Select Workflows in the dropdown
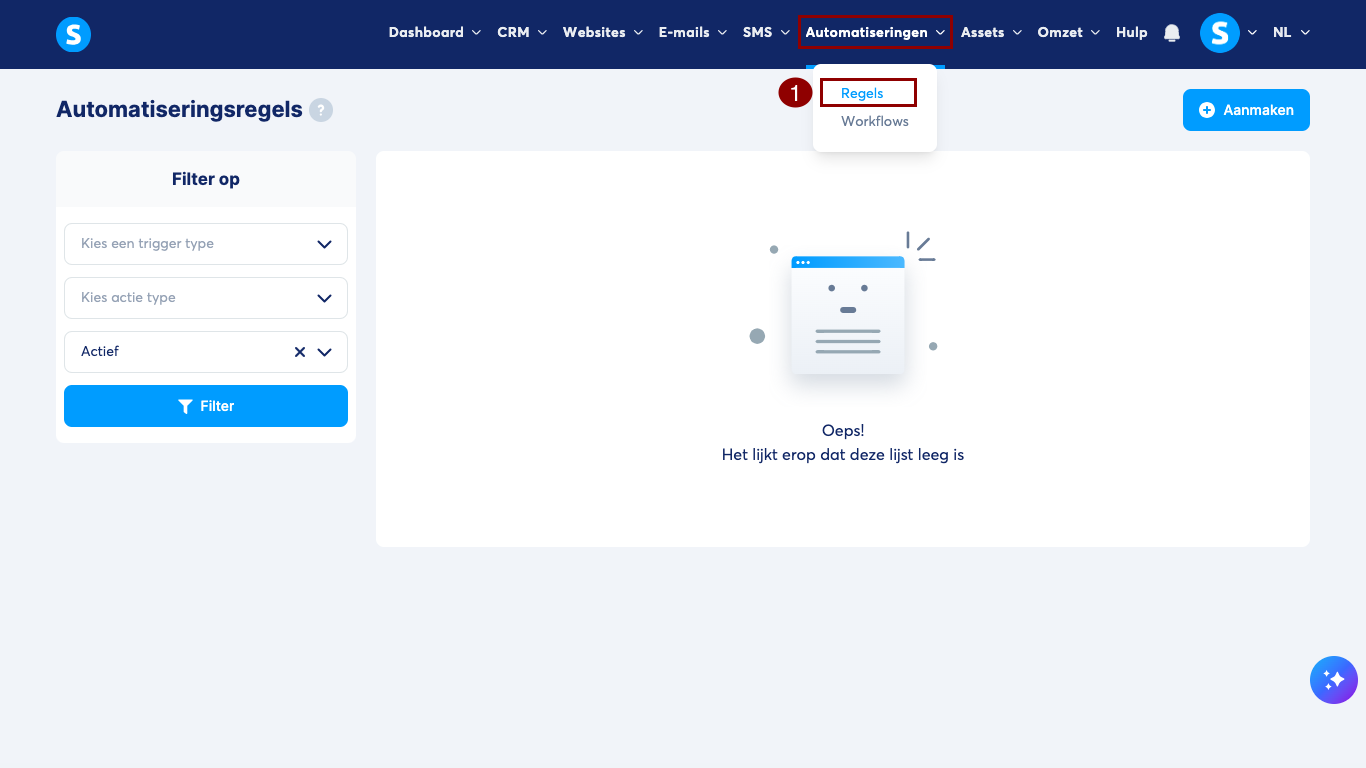1366x768 pixels. [875, 121]
